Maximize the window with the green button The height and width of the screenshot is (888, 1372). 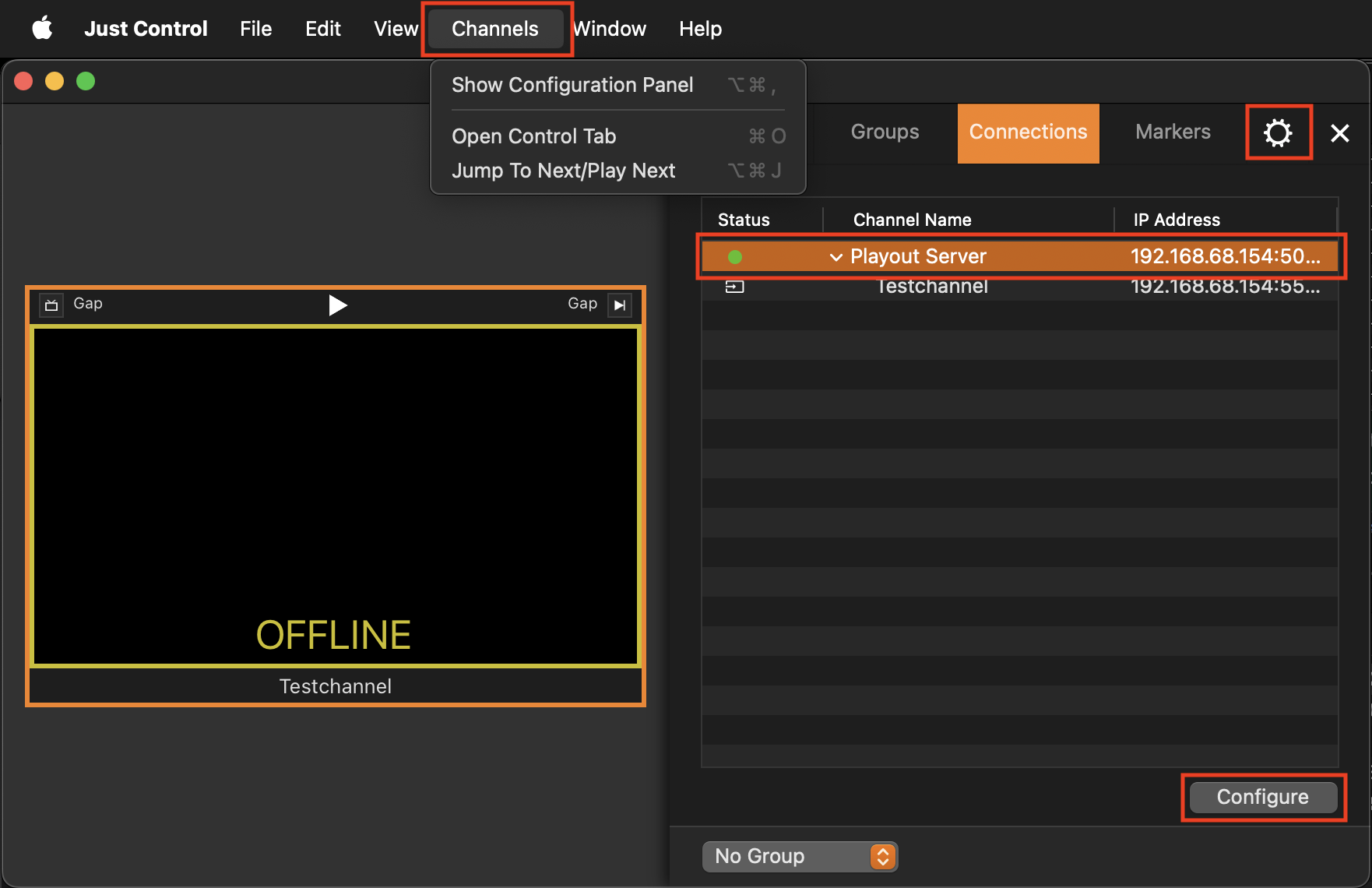[86, 81]
